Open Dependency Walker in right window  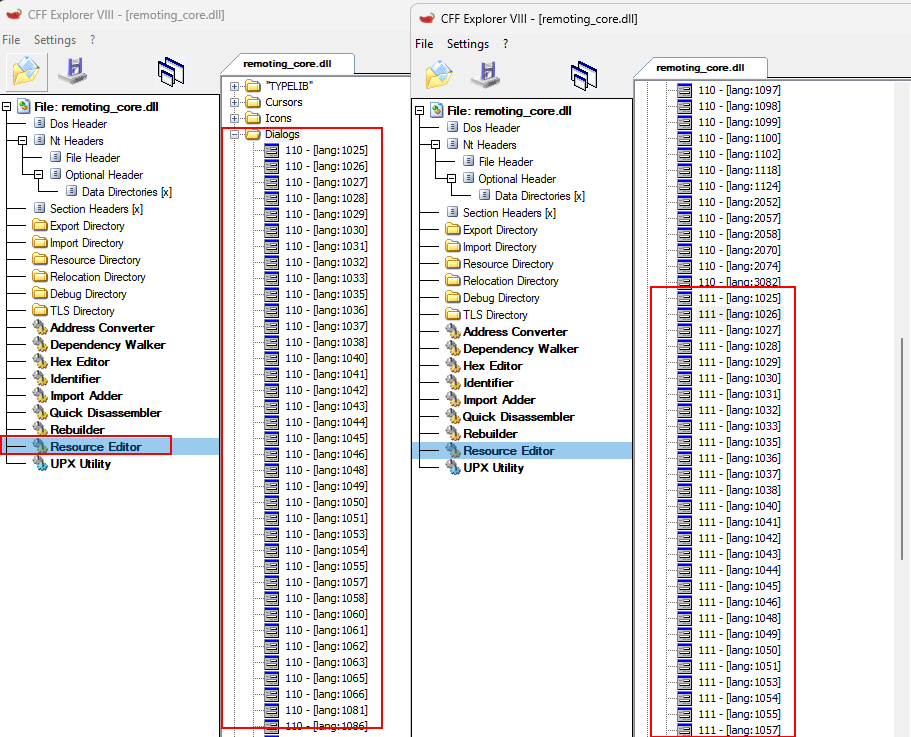click(x=521, y=348)
